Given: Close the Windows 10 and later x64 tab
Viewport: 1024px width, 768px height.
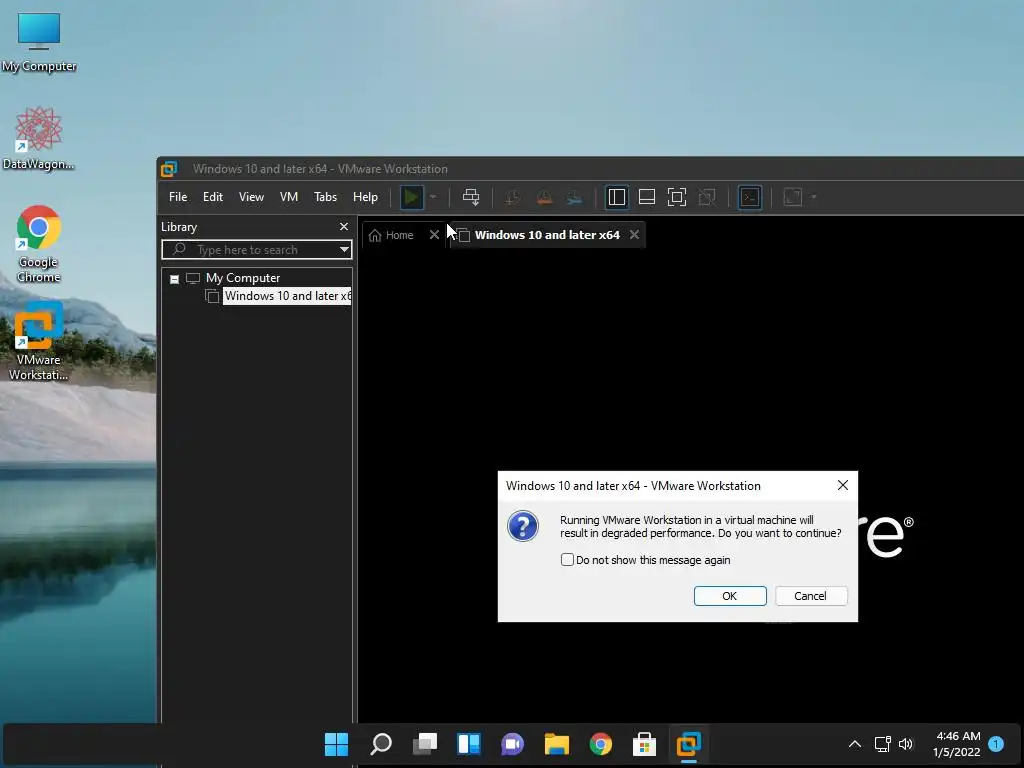Looking at the screenshot, I should (x=634, y=235).
